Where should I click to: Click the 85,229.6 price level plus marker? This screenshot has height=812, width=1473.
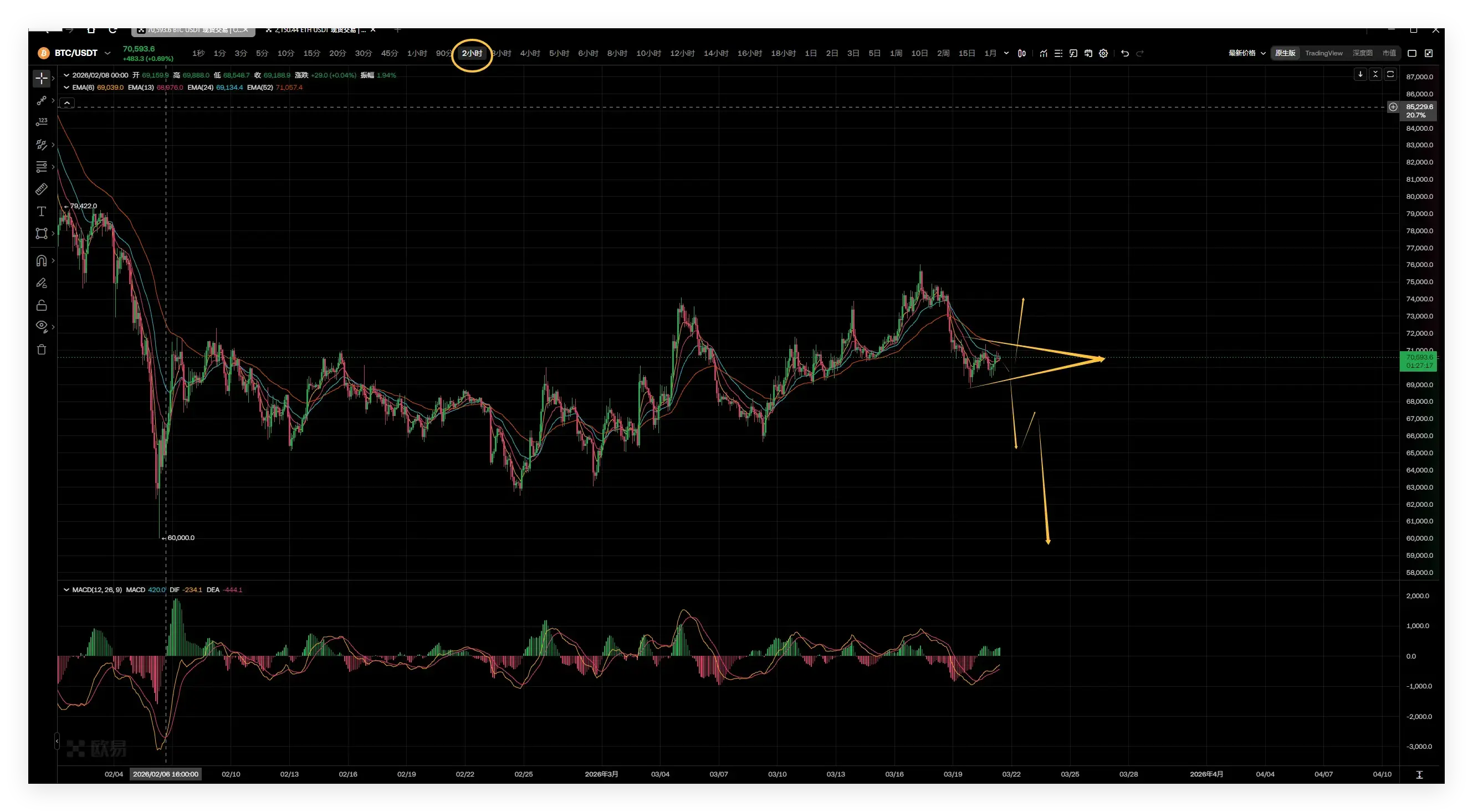coord(1393,107)
